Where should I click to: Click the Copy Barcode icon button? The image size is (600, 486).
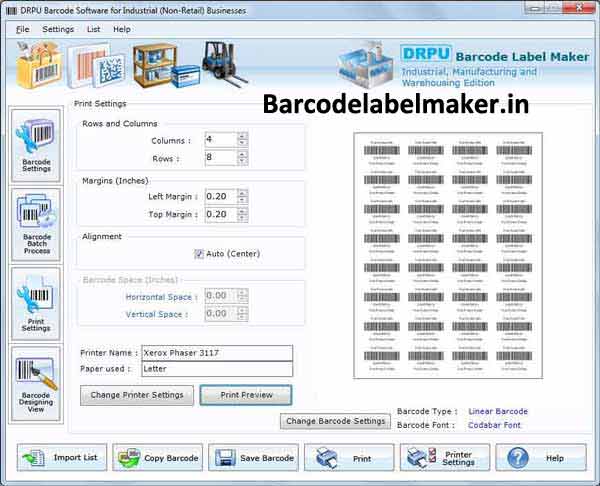(158, 457)
